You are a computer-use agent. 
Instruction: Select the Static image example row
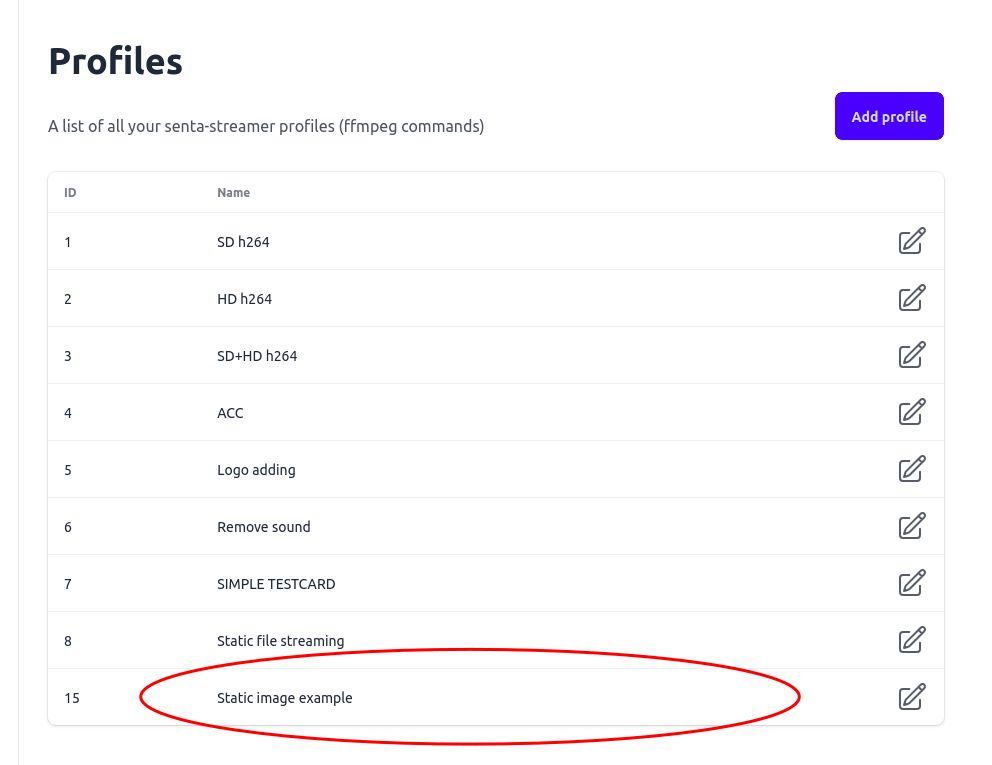tap(285, 697)
